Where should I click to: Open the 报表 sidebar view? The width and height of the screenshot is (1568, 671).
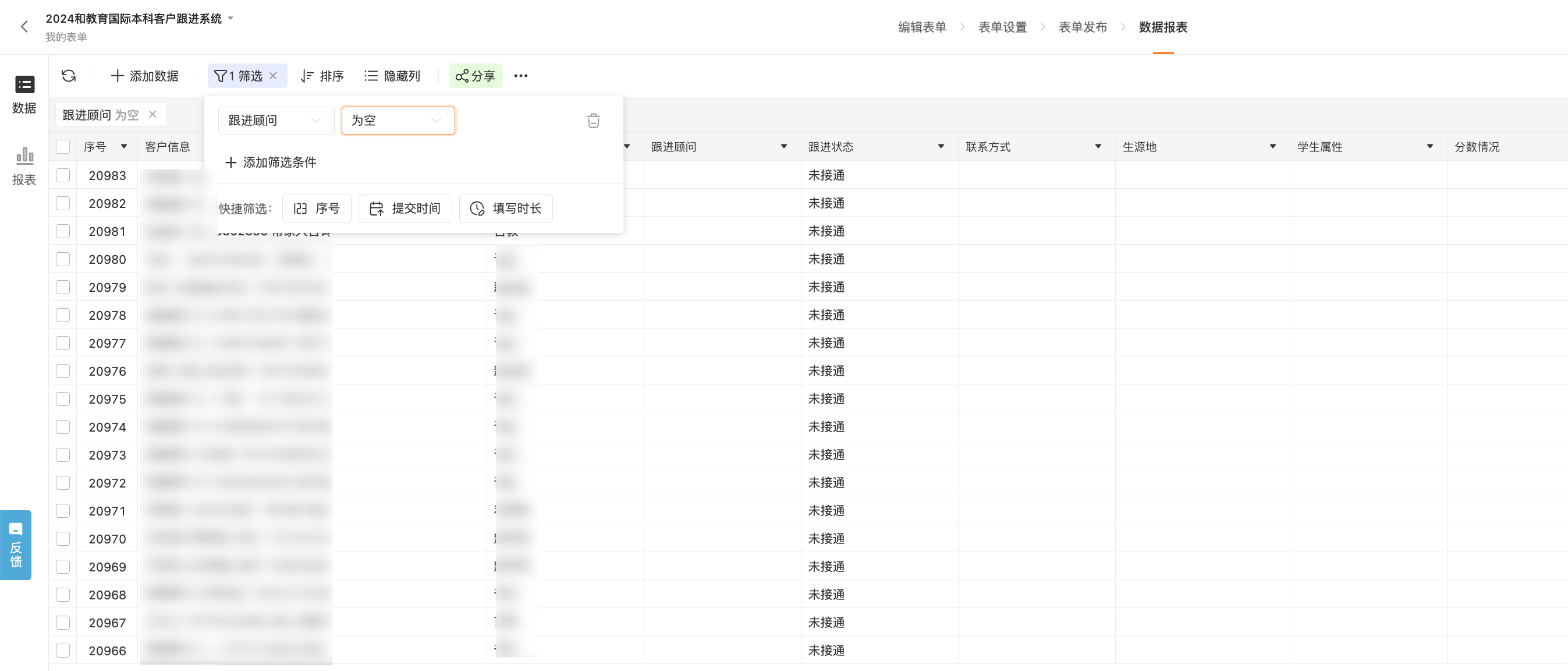(24, 166)
